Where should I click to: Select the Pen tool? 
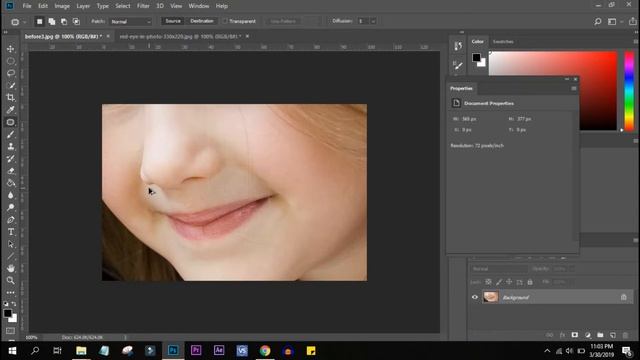(11, 220)
